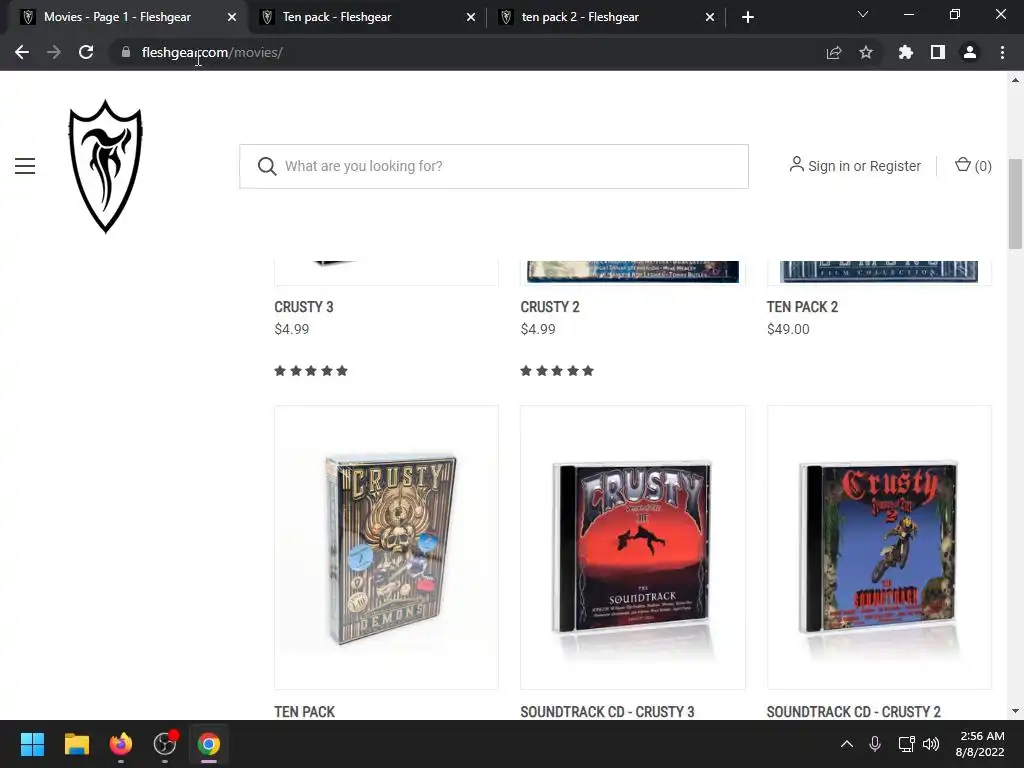This screenshot has height=768, width=1024.
Task: Open the shopping cart (0)
Action: [973, 166]
